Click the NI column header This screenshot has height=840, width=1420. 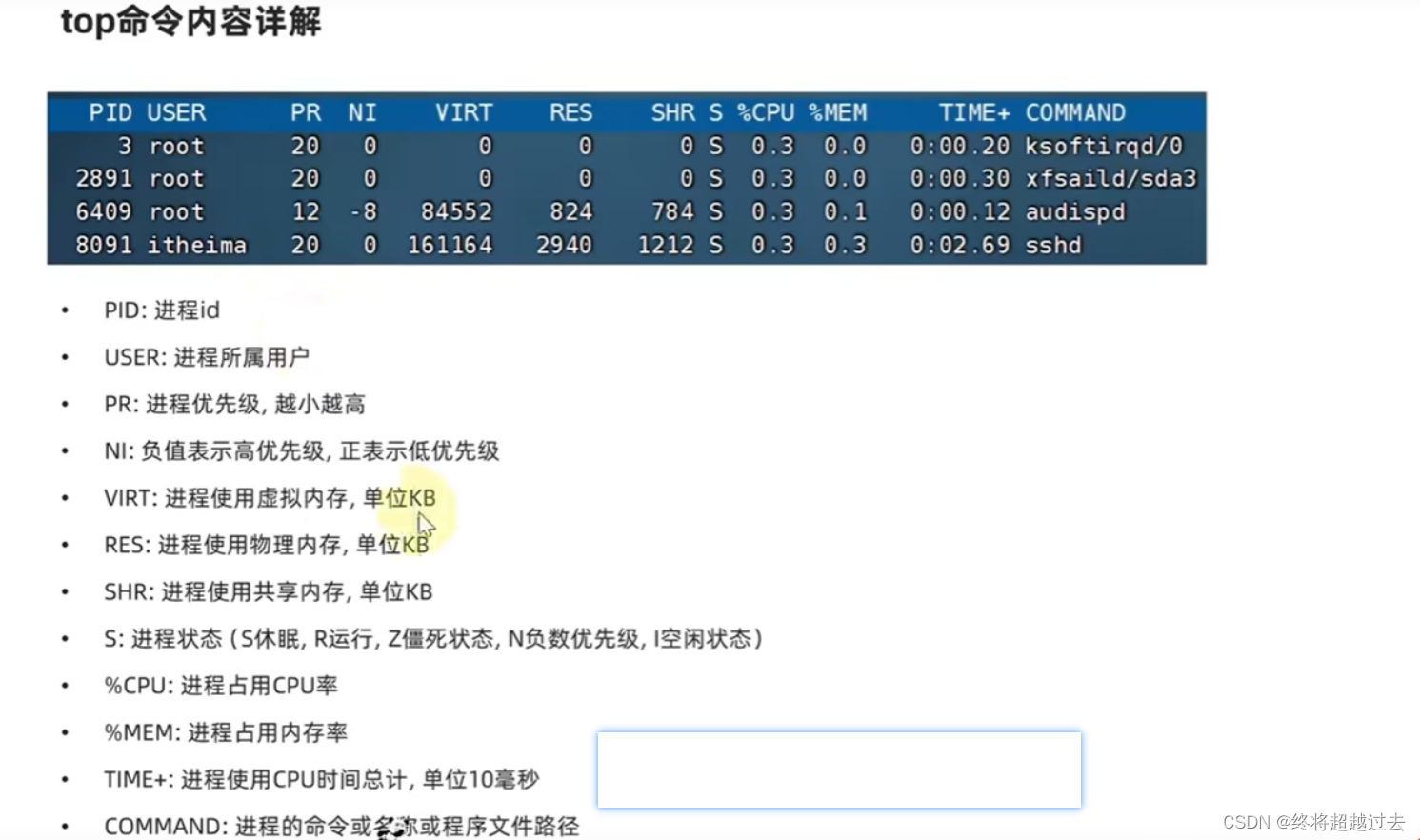click(362, 112)
